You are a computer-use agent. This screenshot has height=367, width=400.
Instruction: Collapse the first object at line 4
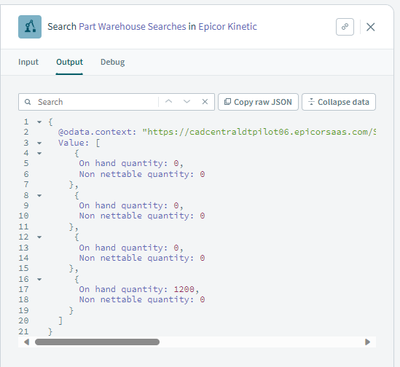coord(39,153)
